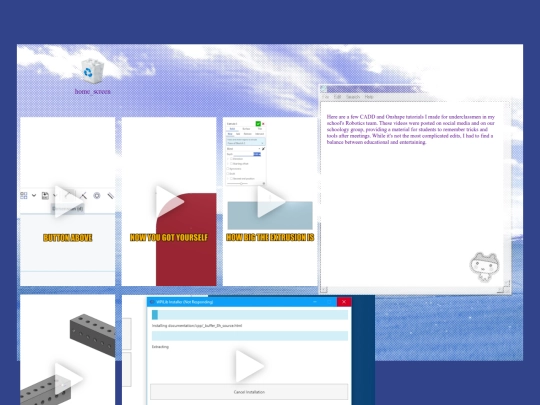The image size is (540, 405).
Task: Click the notepad horizontal scrollbar left arrow
Action: 324,290
